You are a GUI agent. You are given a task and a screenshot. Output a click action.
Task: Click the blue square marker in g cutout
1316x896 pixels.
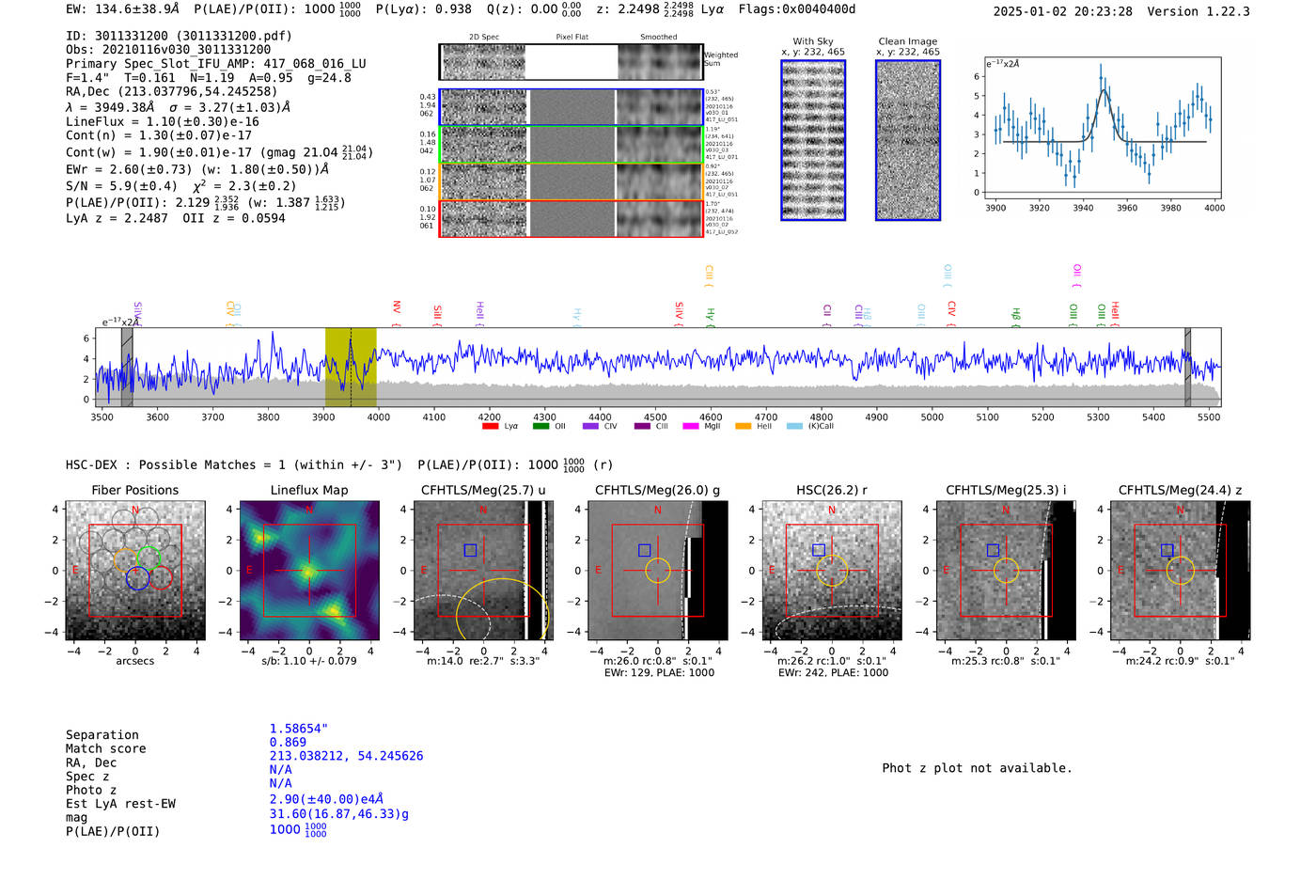click(644, 550)
